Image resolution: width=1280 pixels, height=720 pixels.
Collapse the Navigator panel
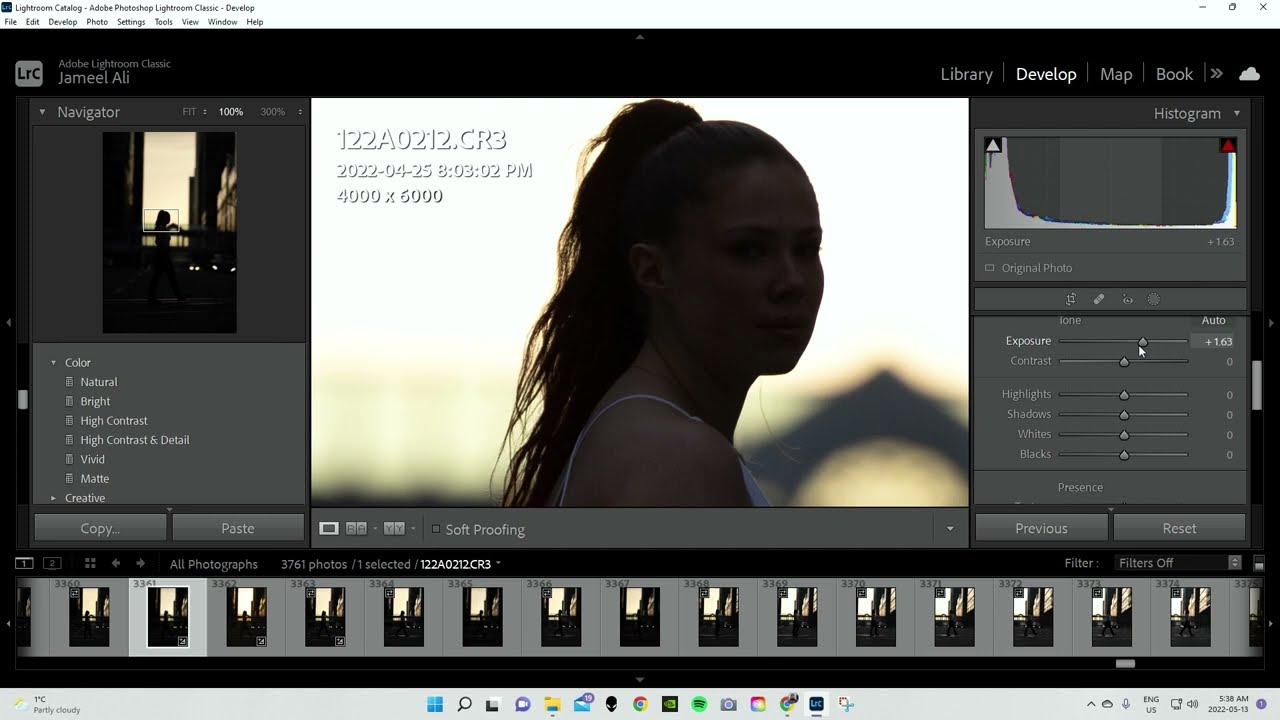pyautogui.click(x=42, y=112)
